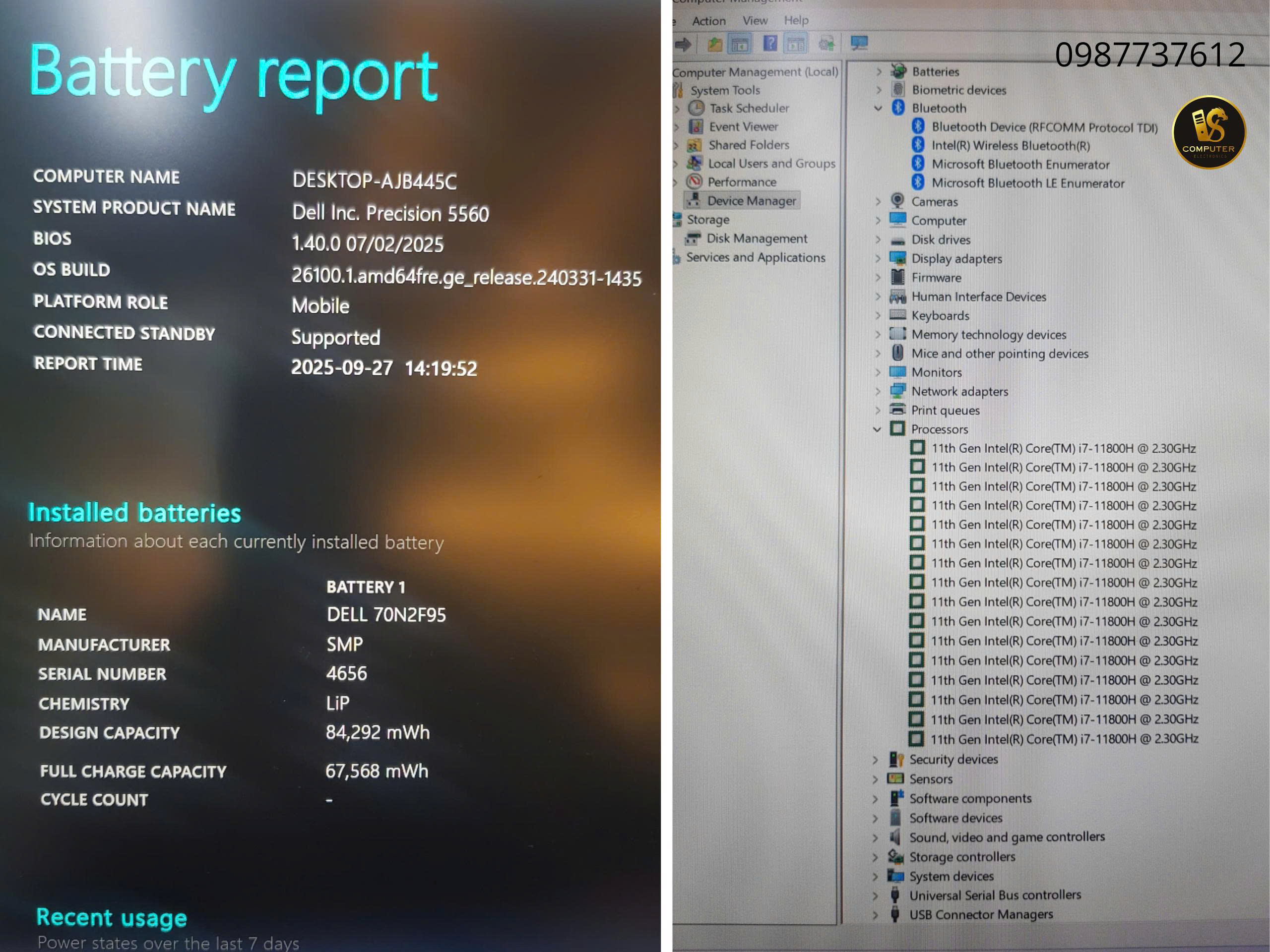Select Device Manager in console tree
This screenshot has height=952, width=1270.
coord(751,201)
